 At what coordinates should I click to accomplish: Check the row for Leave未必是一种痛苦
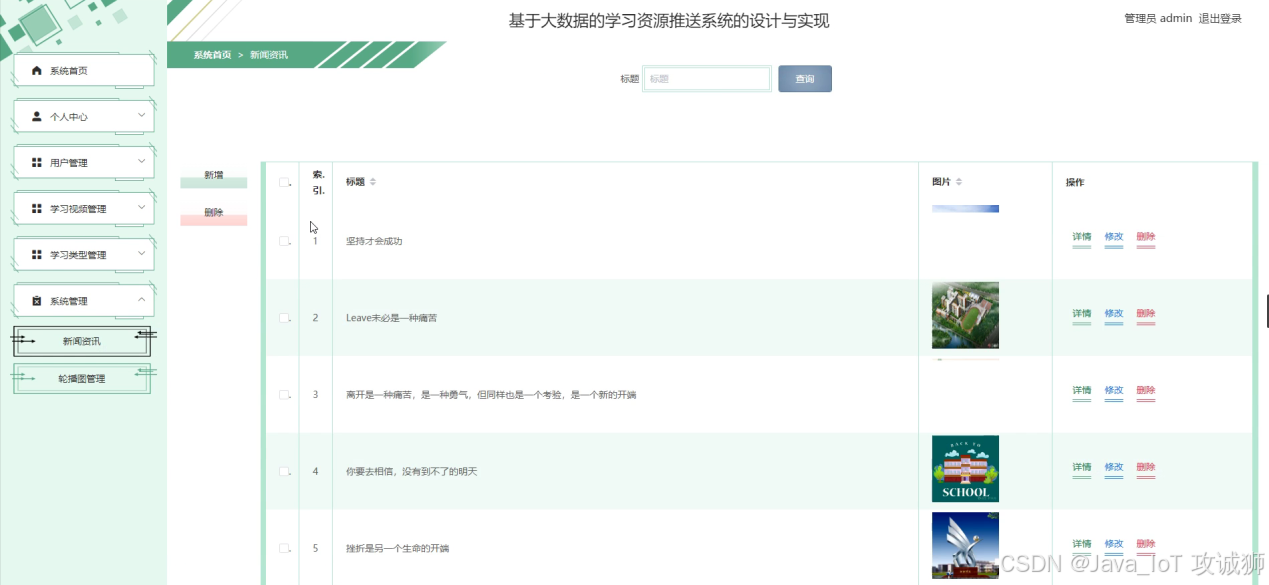point(284,318)
